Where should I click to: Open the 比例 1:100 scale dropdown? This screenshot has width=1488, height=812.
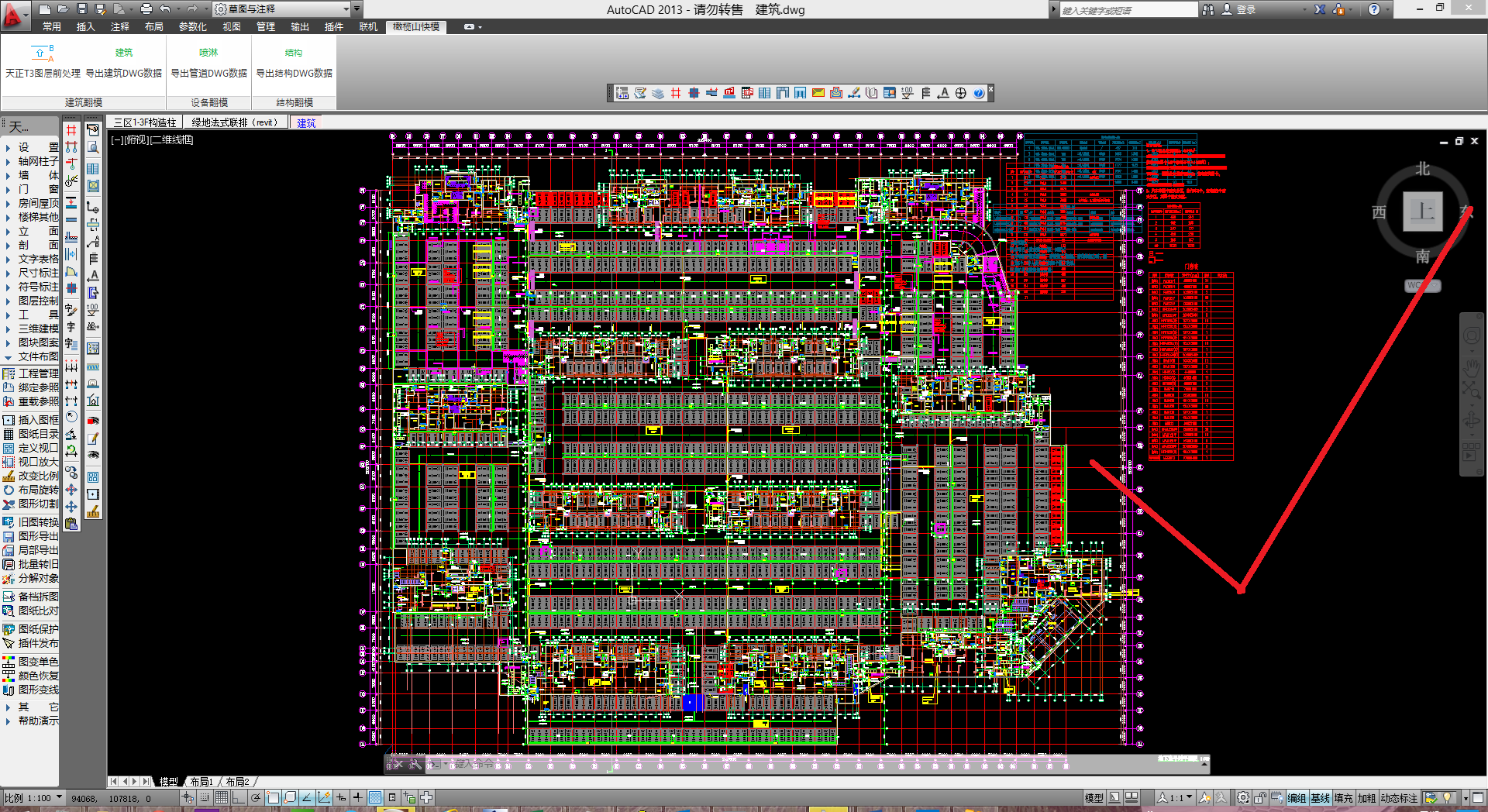click(33, 798)
